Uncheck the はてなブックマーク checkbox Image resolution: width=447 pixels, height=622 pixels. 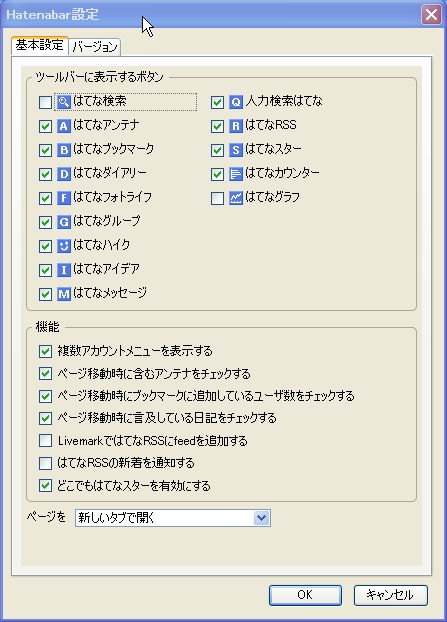[45, 150]
